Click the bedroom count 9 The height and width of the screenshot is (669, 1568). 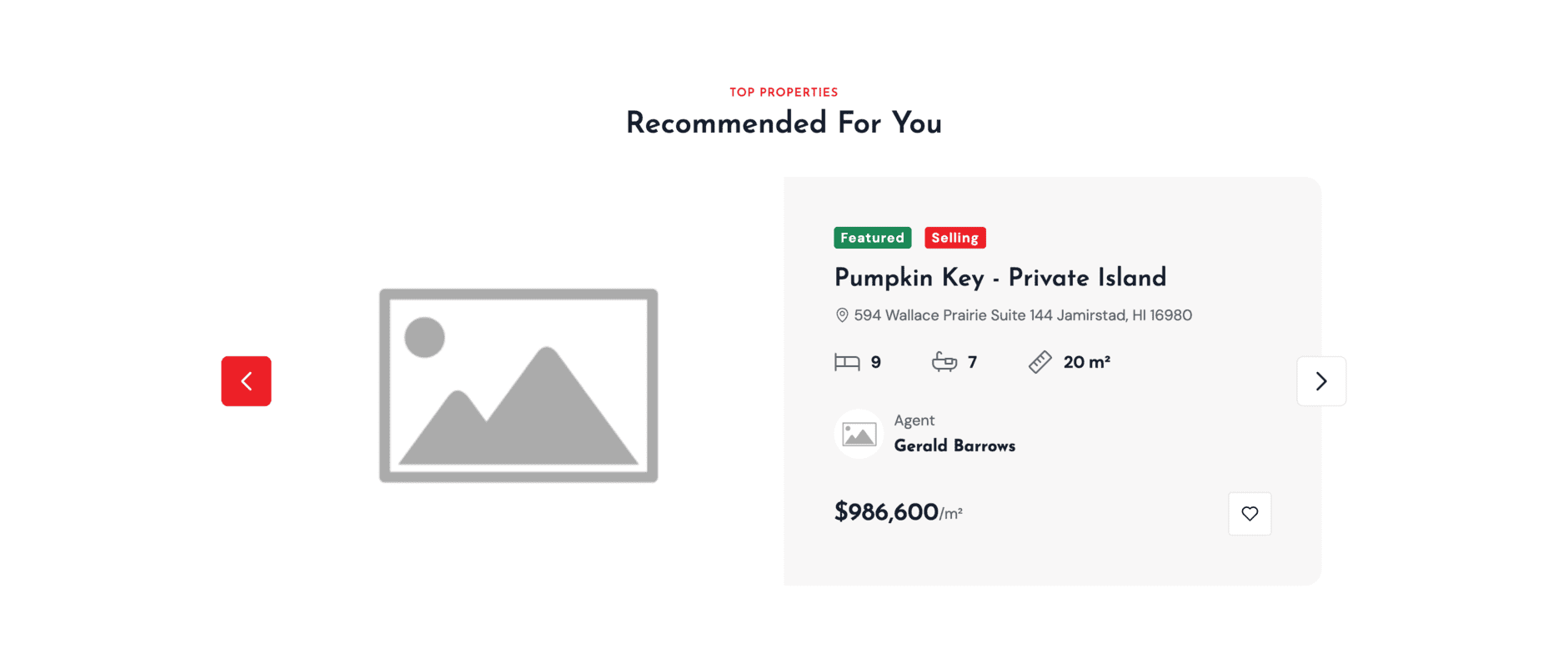pos(875,362)
